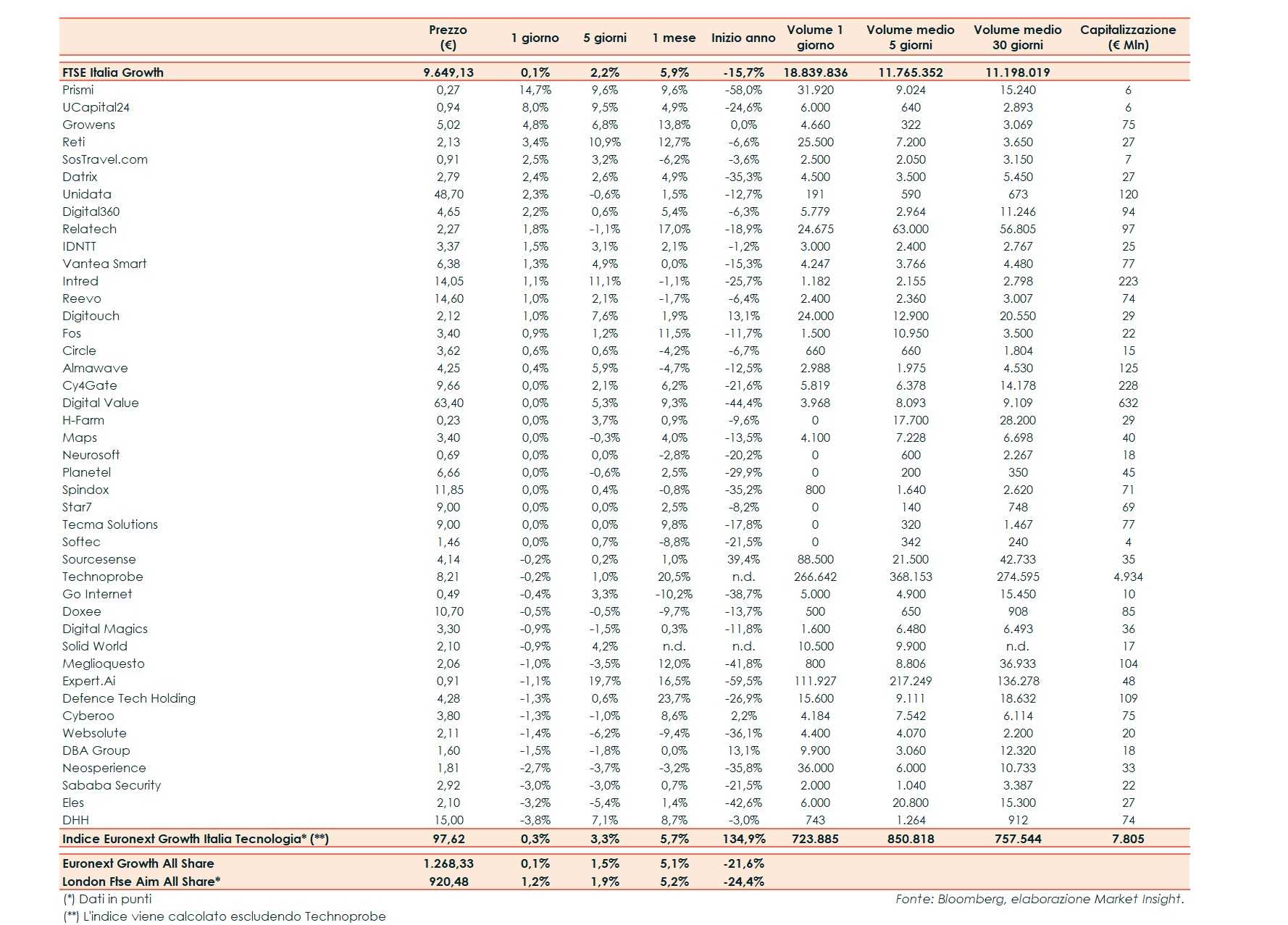Select the 'Euronext Growth All Share' row label
The width and height of the screenshot is (1288, 925).
pyautogui.click(x=138, y=863)
